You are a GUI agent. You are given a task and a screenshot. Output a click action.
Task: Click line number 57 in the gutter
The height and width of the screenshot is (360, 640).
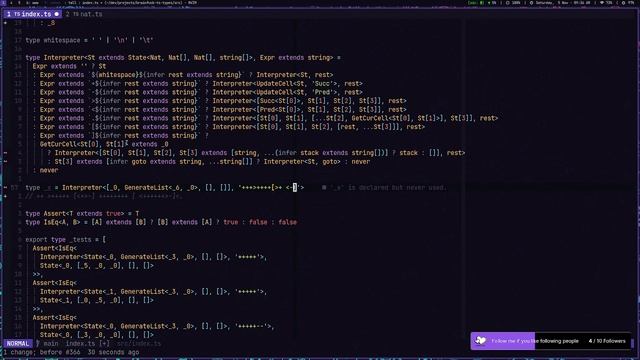click(15, 188)
